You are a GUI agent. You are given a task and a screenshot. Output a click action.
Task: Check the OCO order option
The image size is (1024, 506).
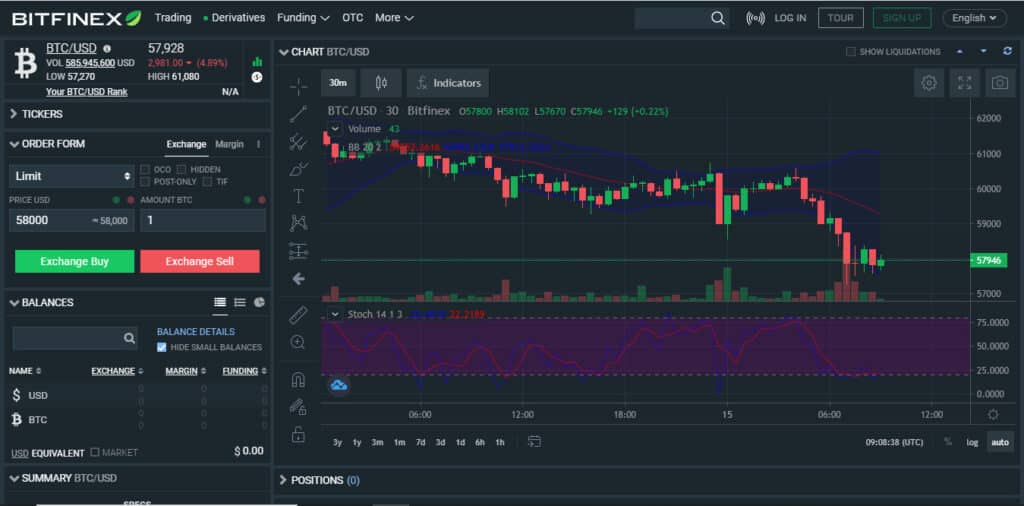pyautogui.click(x=145, y=170)
